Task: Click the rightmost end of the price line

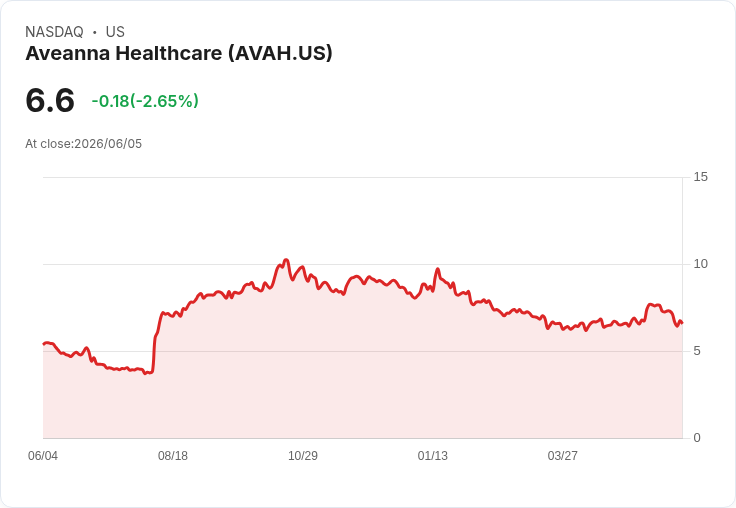Action: pyautogui.click(x=682, y=323)
